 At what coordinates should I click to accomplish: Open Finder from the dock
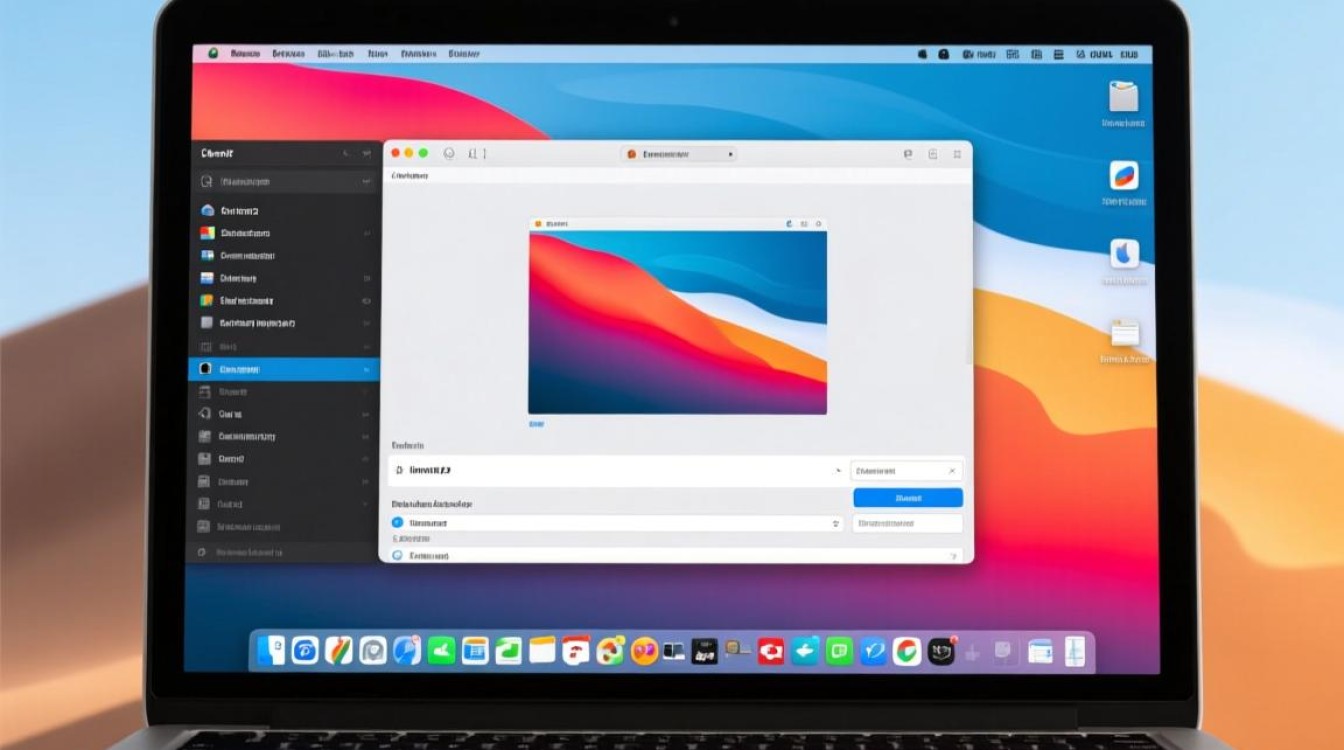point(271,651)
